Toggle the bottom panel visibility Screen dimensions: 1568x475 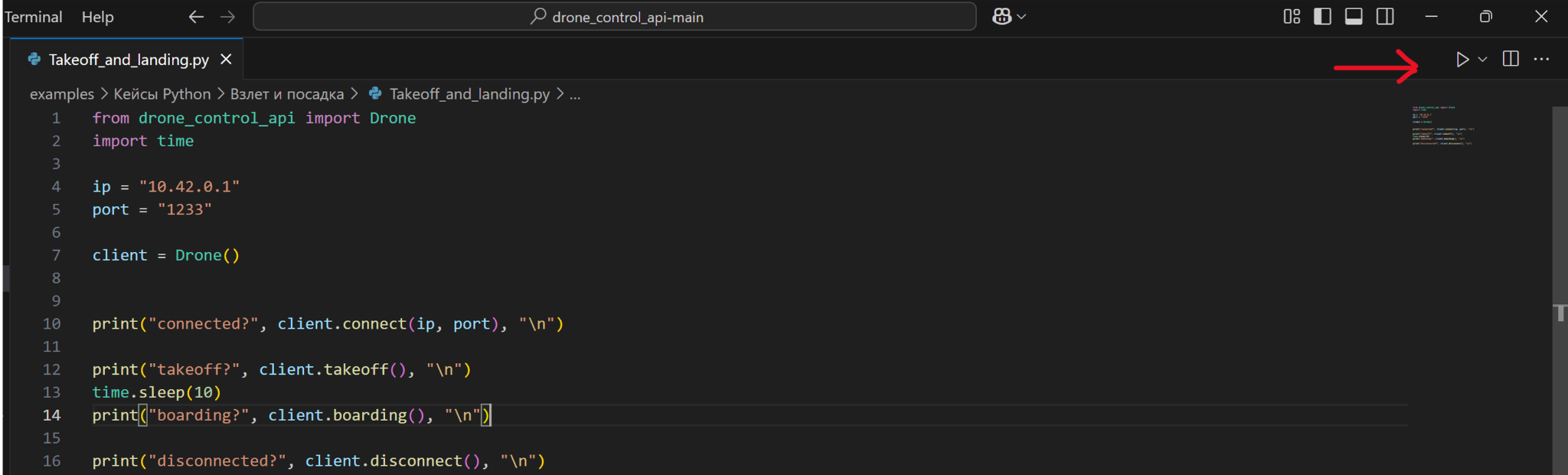(1354, 17)
